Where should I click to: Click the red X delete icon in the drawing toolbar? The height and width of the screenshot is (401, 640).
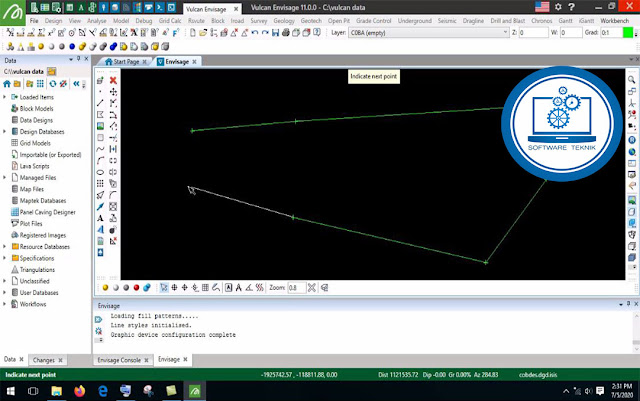pos(113,80)
